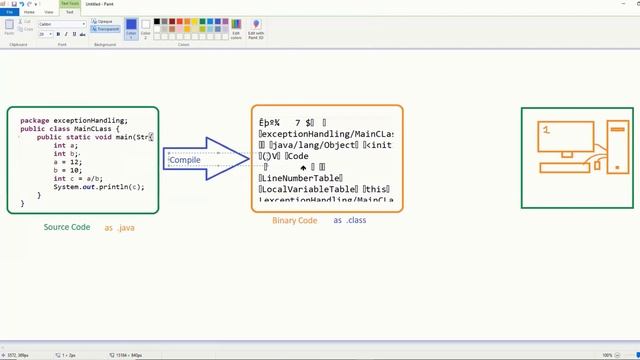Click the "package exceptionHandling;" line
The image size is (640, 360).
coord(74,120)
